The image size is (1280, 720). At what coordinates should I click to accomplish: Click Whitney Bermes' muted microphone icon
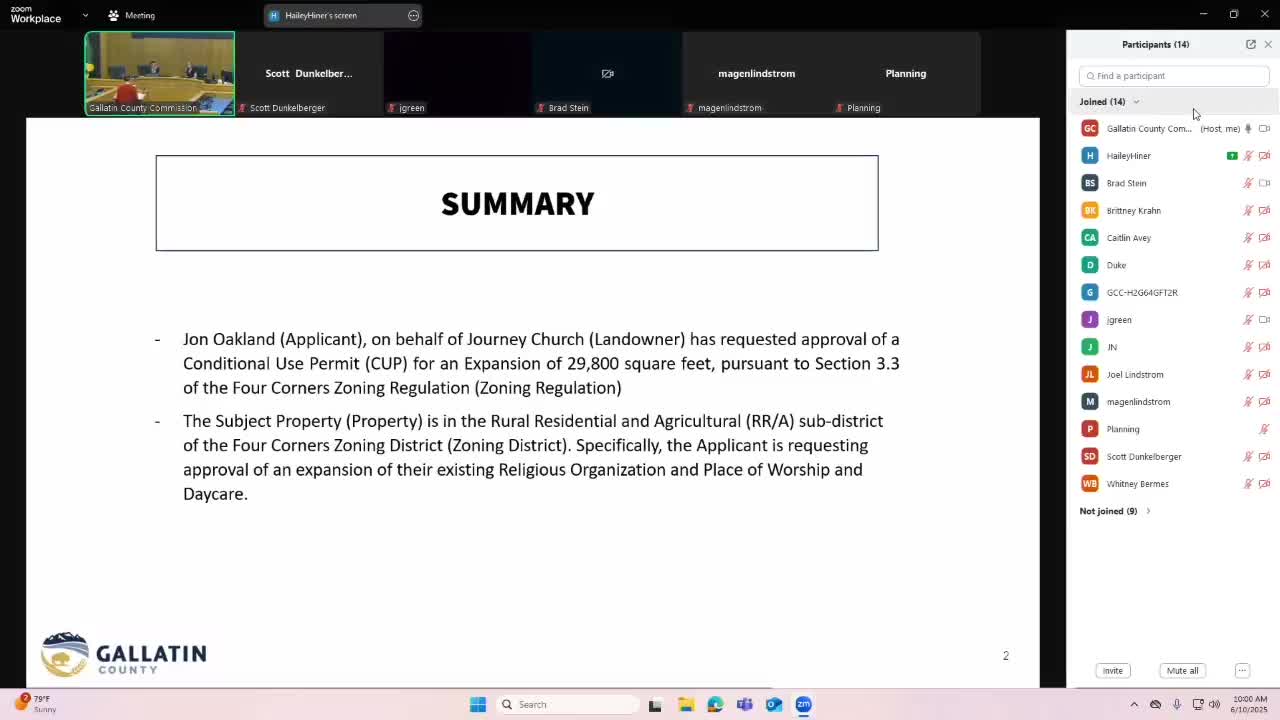1248,484
